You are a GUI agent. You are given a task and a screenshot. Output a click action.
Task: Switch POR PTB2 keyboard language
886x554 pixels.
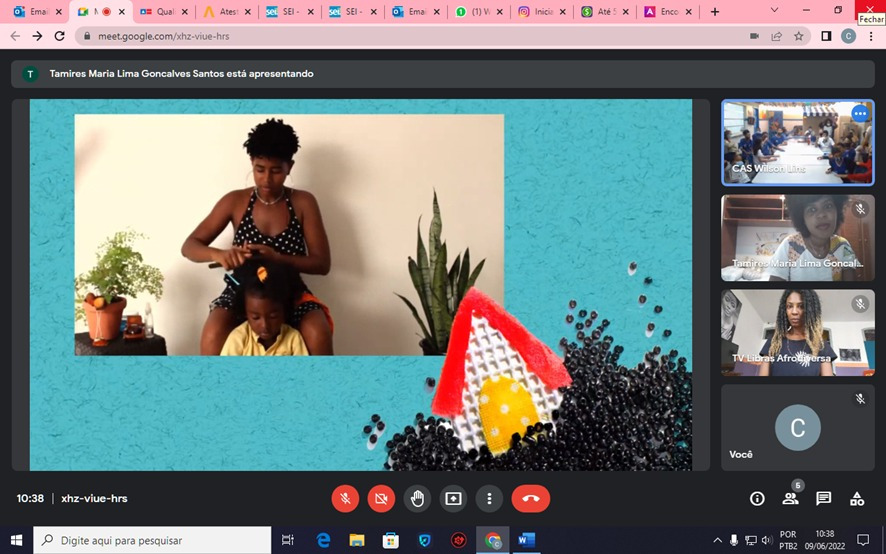(788, 540)
